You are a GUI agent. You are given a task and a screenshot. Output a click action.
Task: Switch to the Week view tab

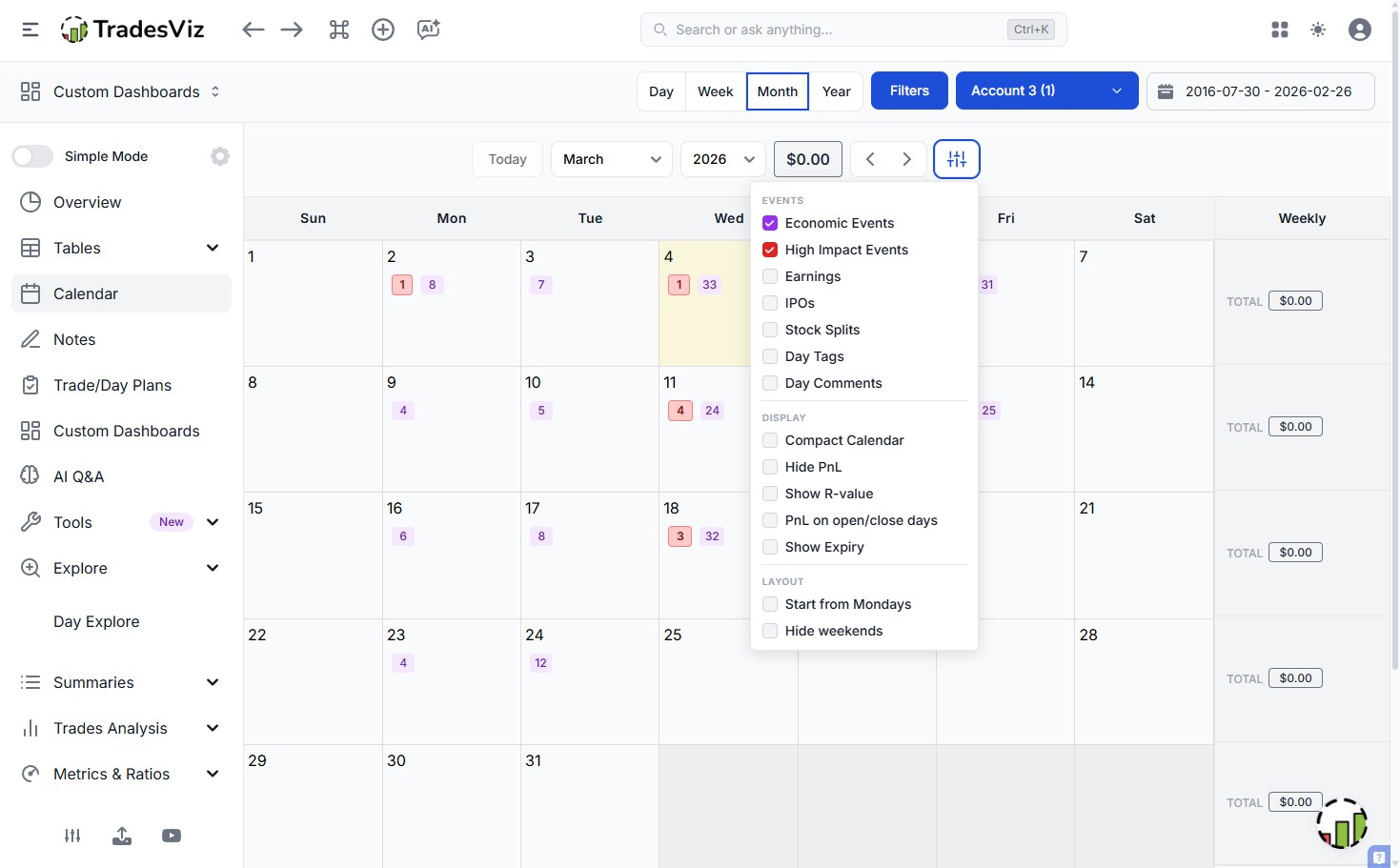715,91
